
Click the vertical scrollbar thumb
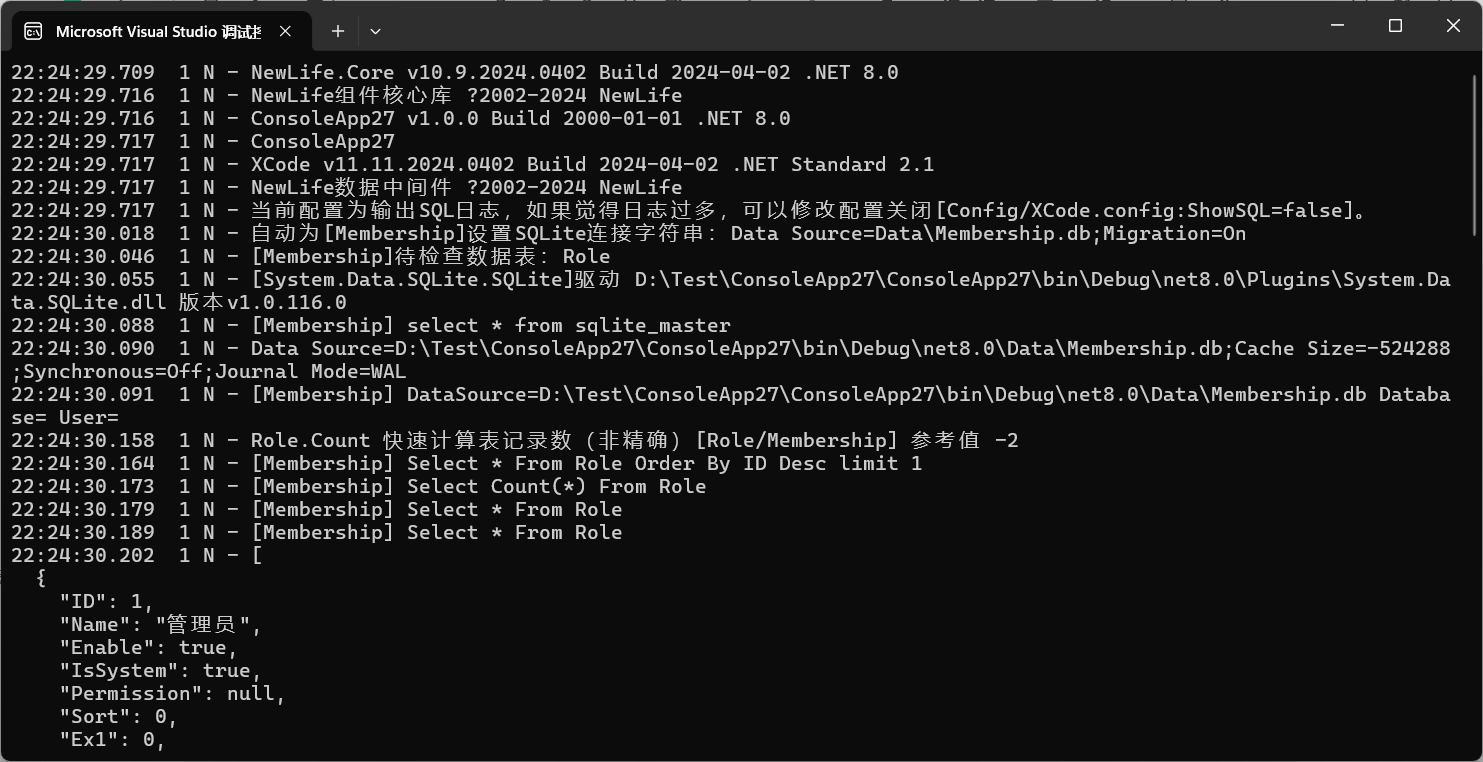coord(1476,156)
